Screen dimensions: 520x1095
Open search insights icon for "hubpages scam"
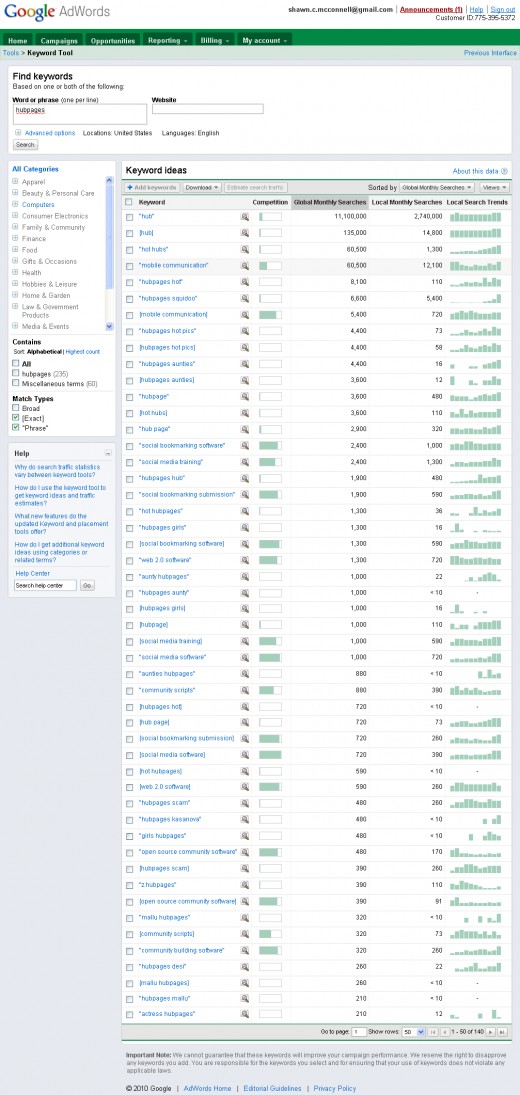point(245,803)
